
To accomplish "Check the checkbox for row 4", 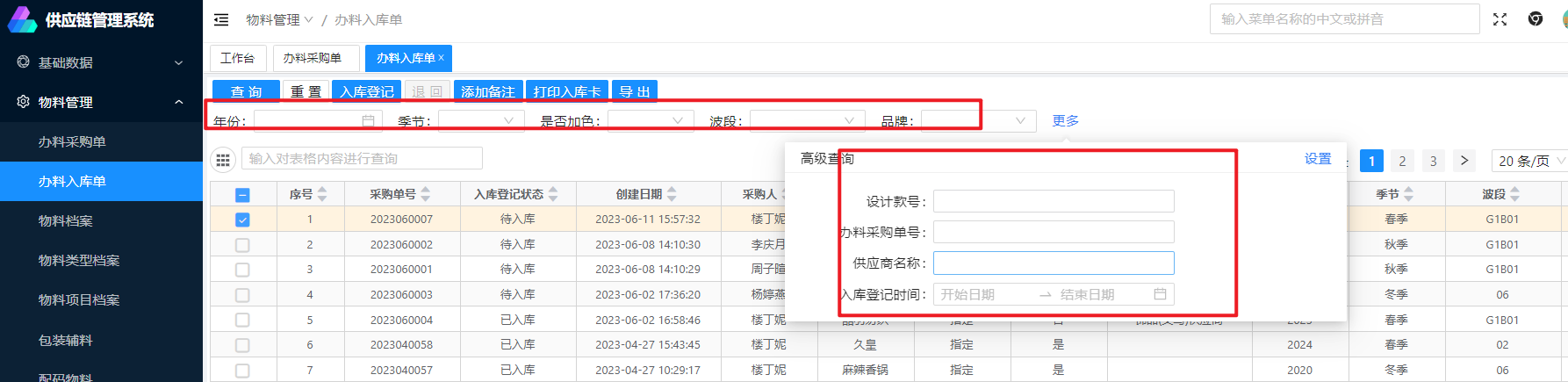I will point(242,295).
